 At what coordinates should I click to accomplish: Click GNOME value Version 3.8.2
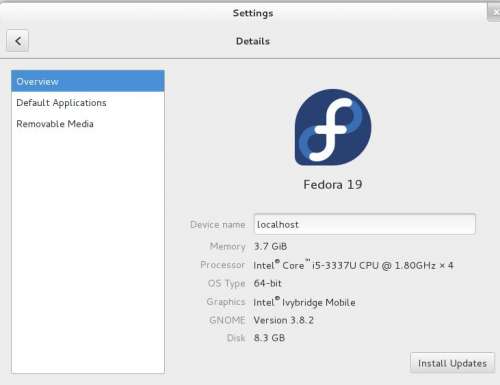pyautogui.click(x=284, y=320)
